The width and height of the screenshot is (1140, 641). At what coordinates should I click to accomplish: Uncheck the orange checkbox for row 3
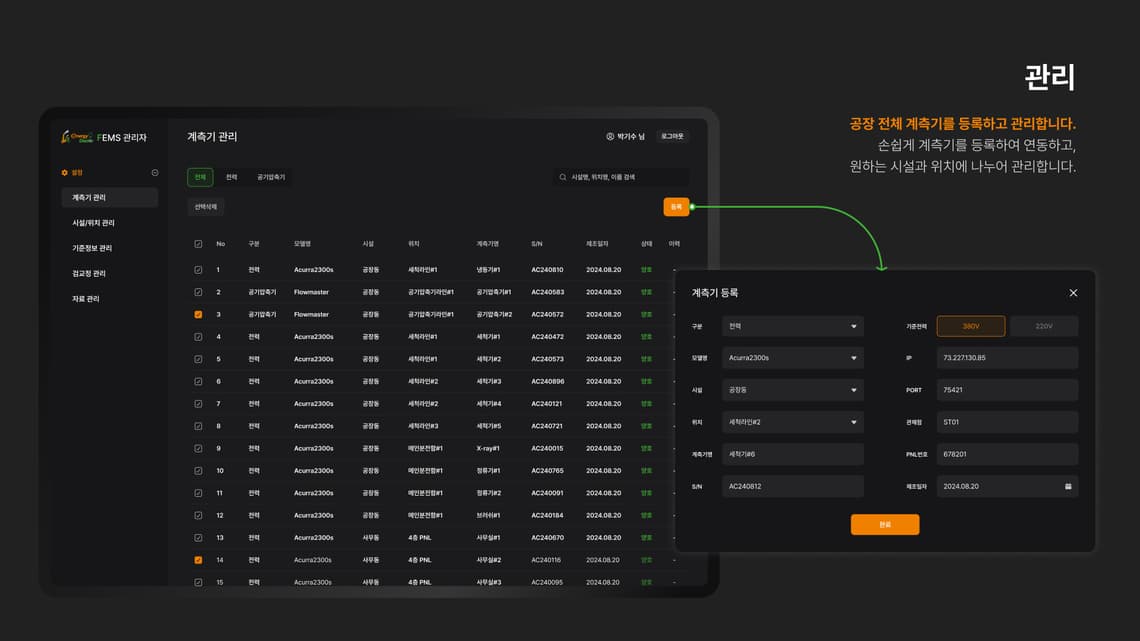click(198, 315)
